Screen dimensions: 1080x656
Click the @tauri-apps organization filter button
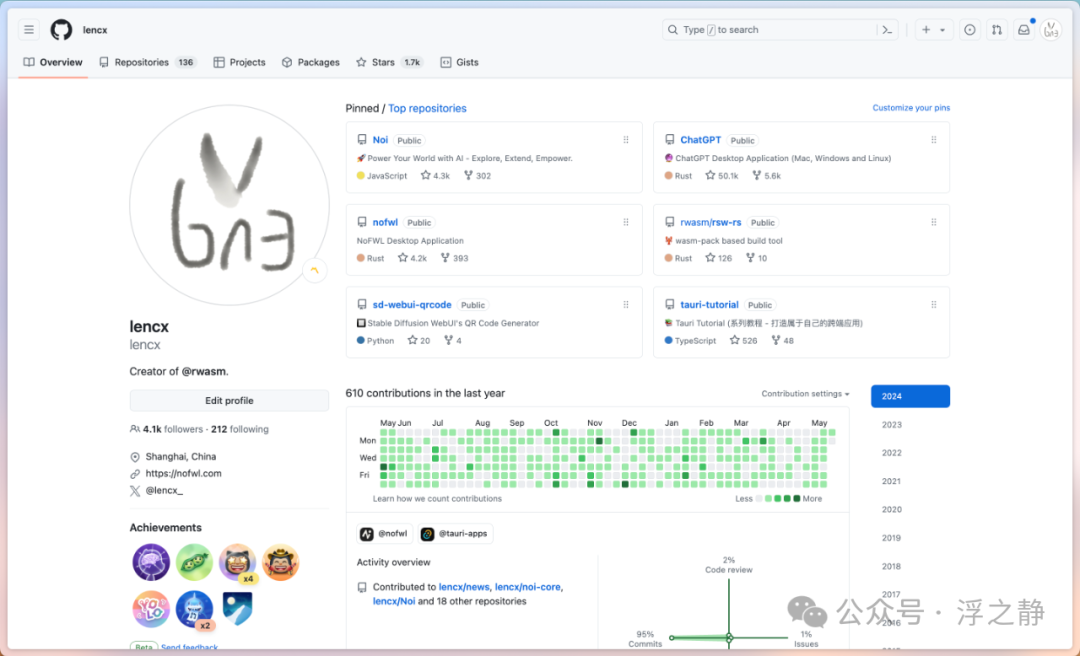pyautogui.click(x=455, y=533)
